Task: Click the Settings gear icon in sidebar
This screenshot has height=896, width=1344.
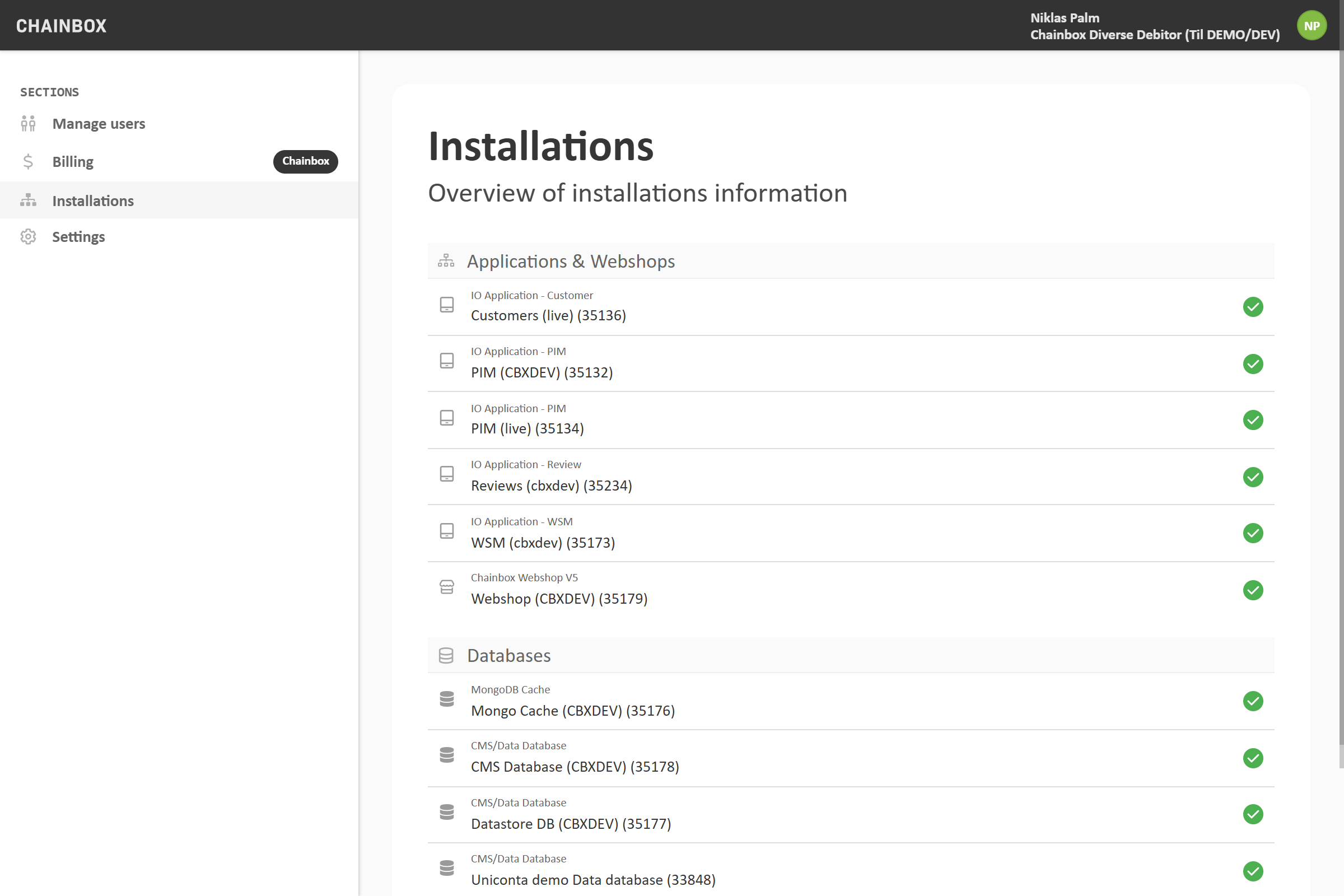Action: (28, 236)
